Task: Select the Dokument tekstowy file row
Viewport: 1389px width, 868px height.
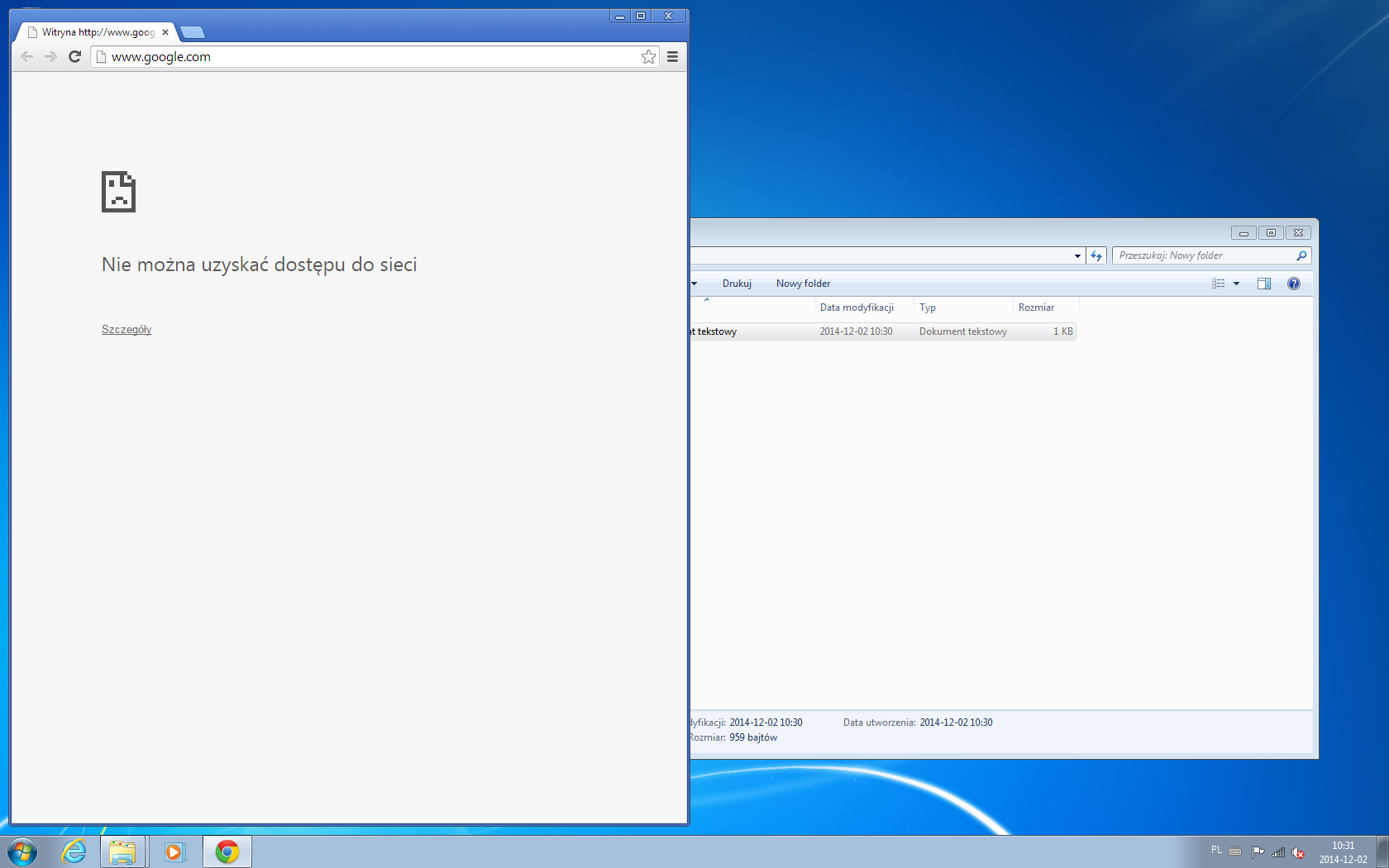Action: pyautogui.click(x=883, y=331)
